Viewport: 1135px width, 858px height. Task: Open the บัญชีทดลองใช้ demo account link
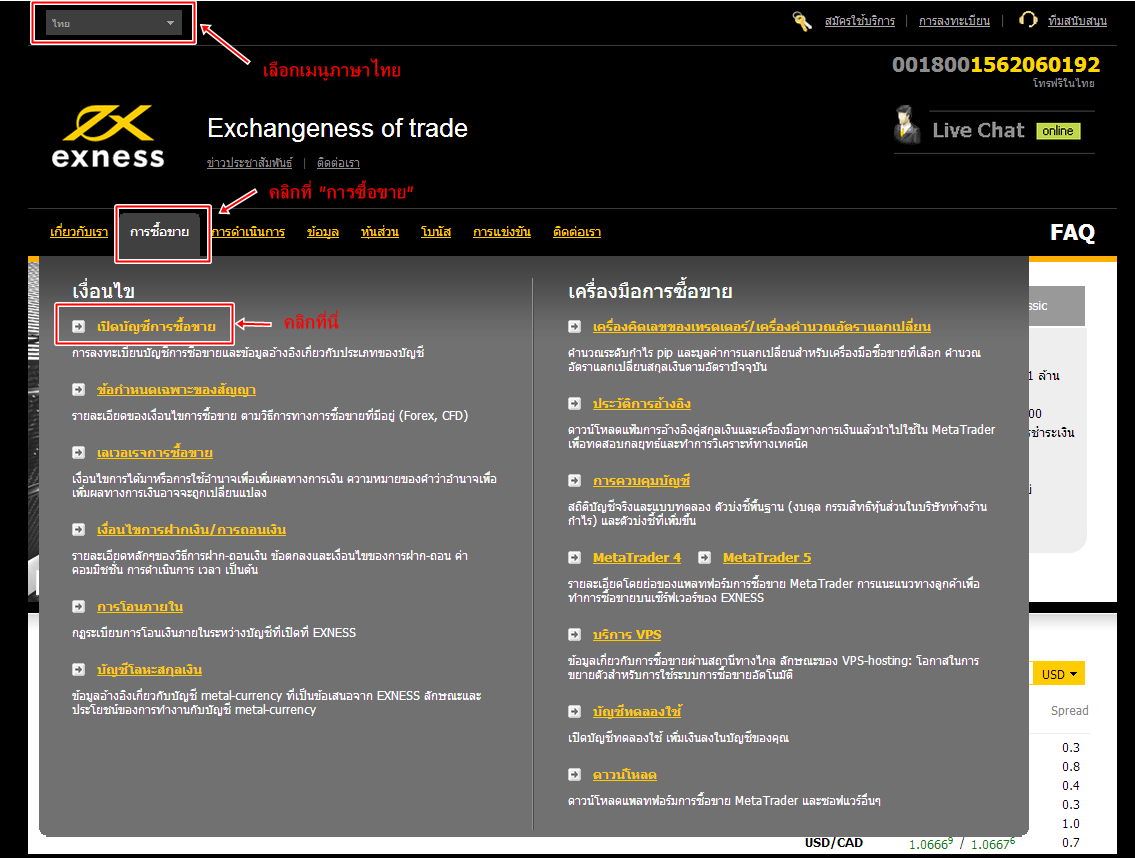[637, 712]
